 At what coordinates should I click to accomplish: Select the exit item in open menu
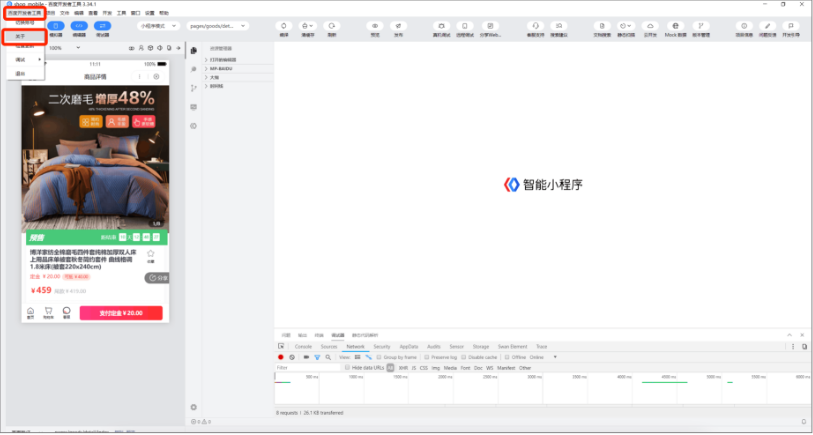click(25, 74)
